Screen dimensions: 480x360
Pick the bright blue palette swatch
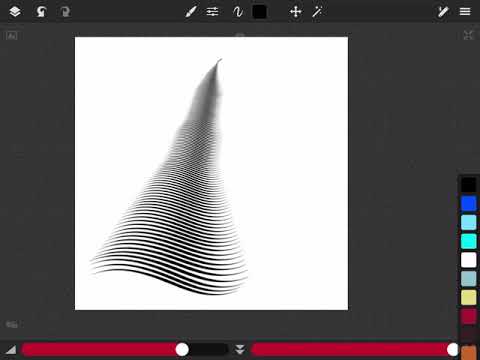pyautogui.click(x=469, y=203)
